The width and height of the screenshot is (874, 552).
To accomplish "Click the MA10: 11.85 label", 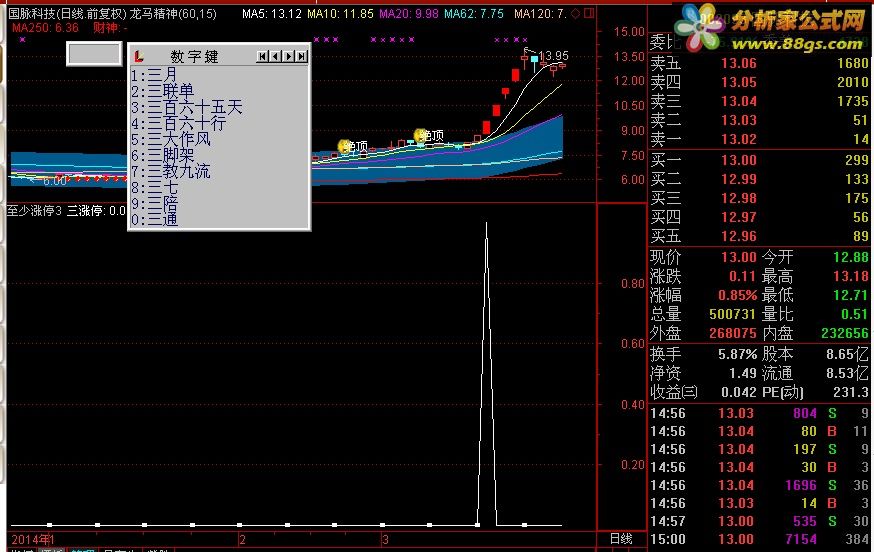I will [341, 13].
